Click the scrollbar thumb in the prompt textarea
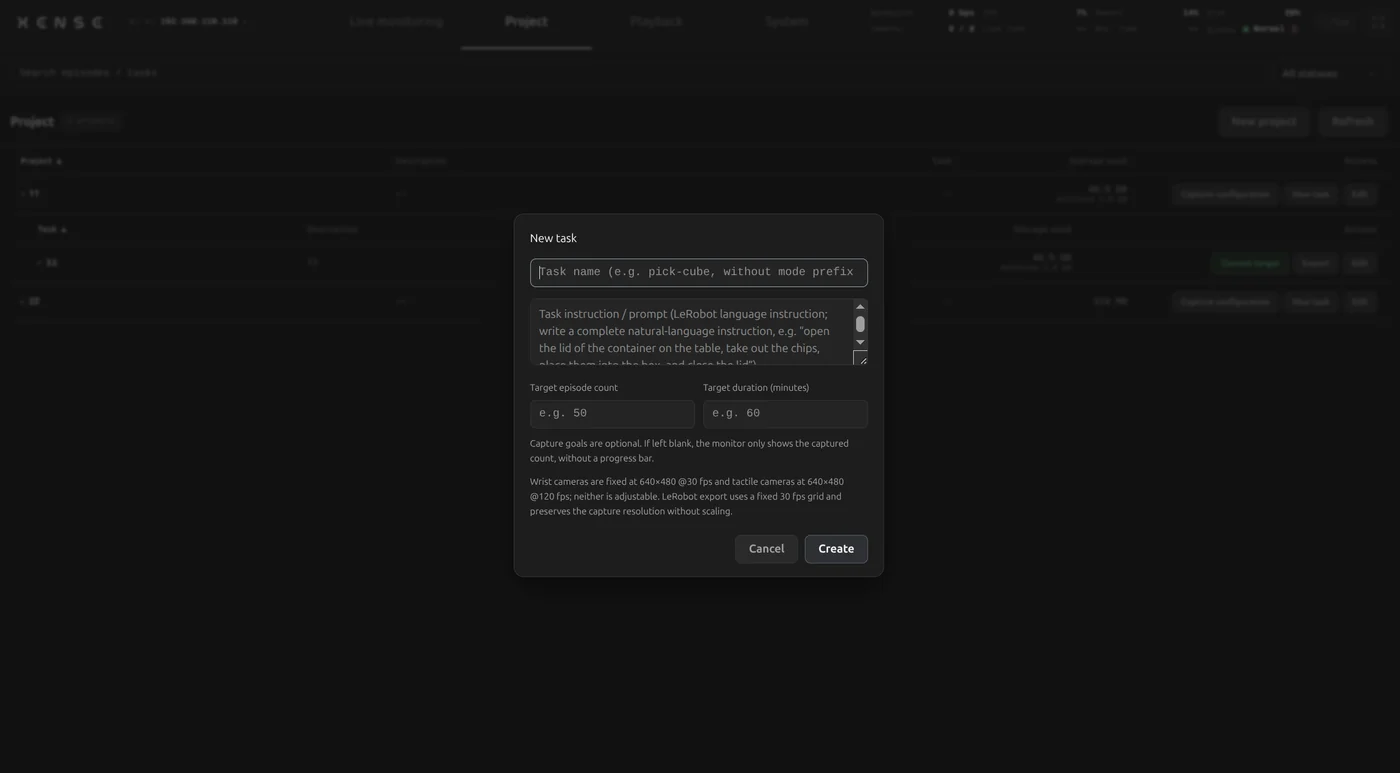The height and width of the screenshot is (773, 1400). (860, 324)
